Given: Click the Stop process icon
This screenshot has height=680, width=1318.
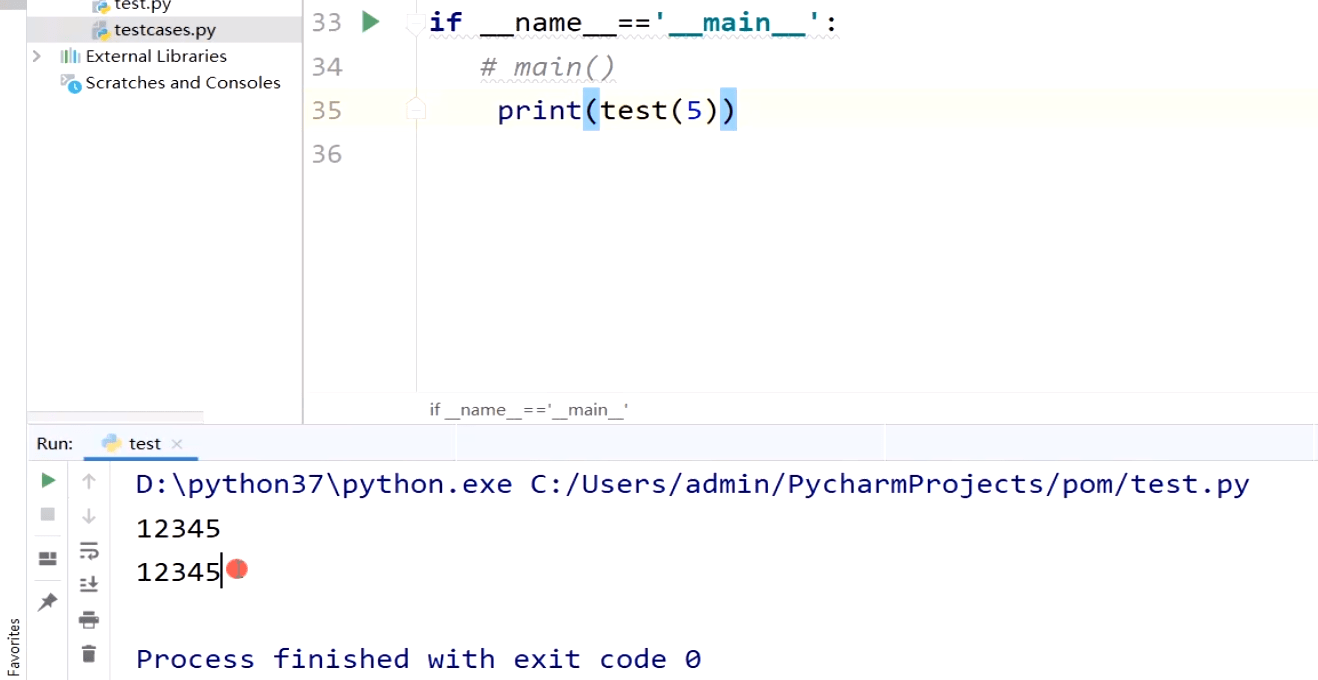Looking at the screenshot, I should (x=47, y=514).
